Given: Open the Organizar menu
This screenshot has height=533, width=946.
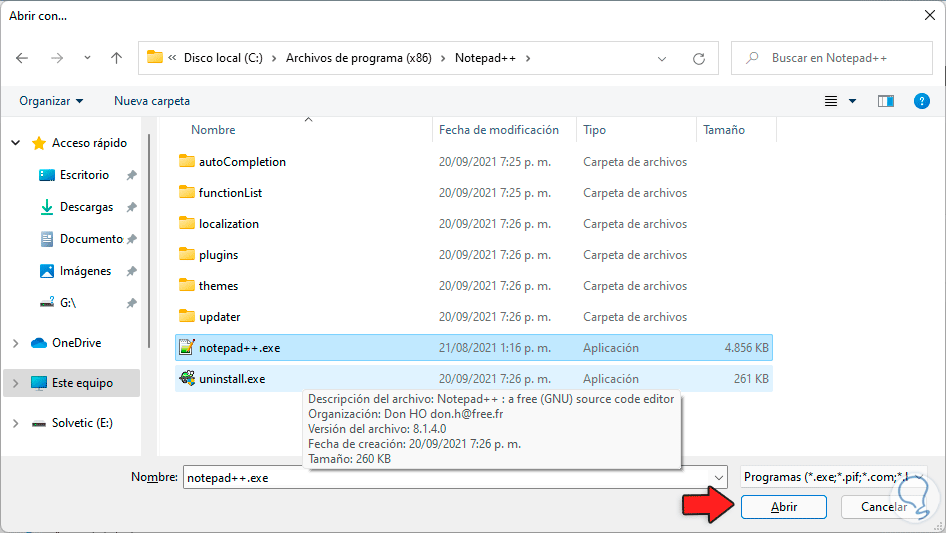Looking at the screenshot, I should (51, 101).
